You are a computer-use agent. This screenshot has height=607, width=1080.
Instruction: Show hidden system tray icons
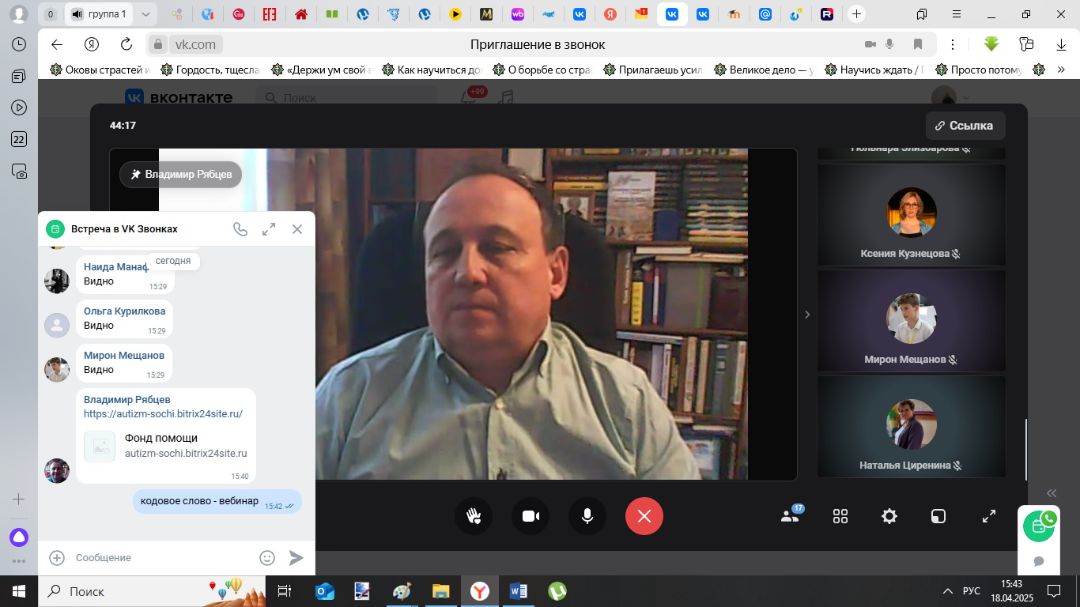coord(948,591)
